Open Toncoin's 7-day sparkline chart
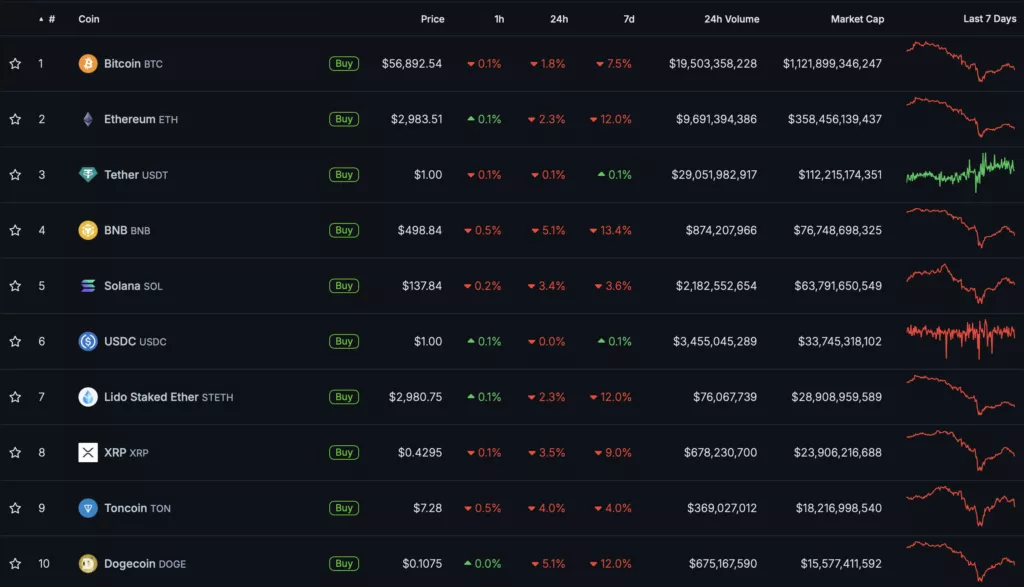 point(960,506)
